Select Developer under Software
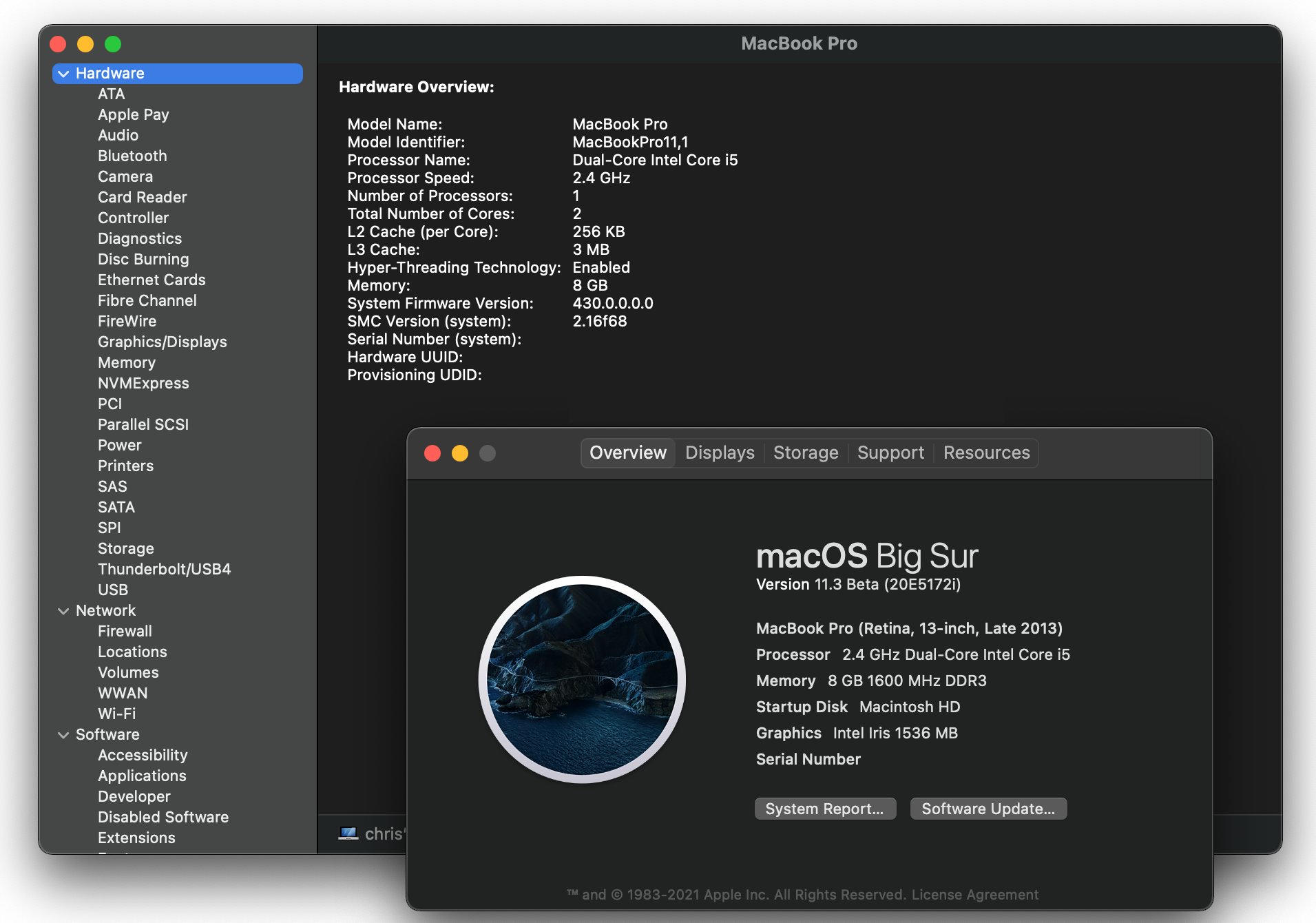 click(x=134, y=797)
